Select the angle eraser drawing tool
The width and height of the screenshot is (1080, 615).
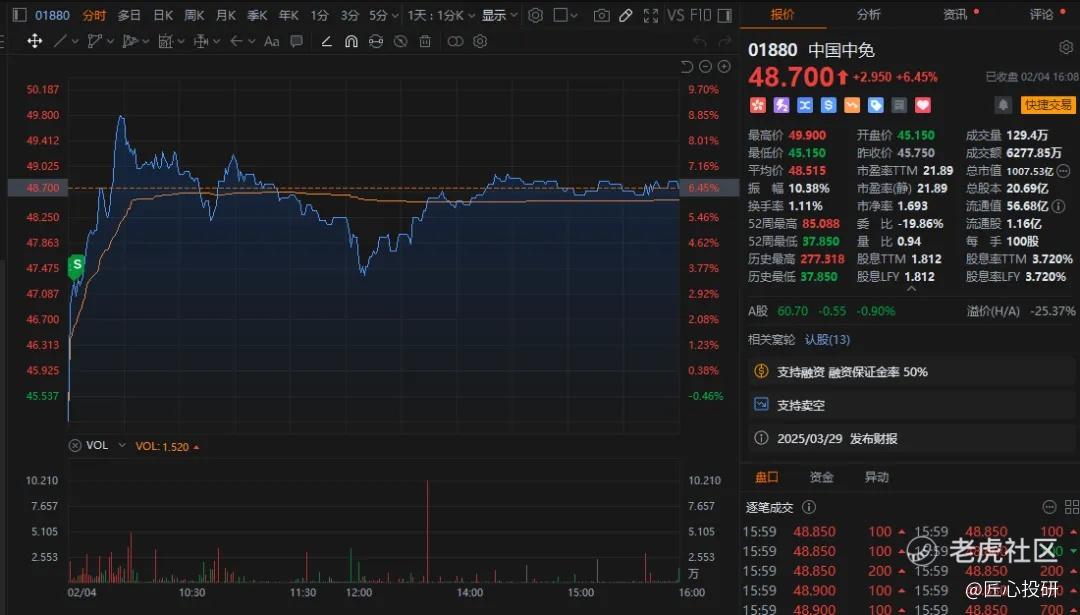pyautogui.click(x=327, y=41)
